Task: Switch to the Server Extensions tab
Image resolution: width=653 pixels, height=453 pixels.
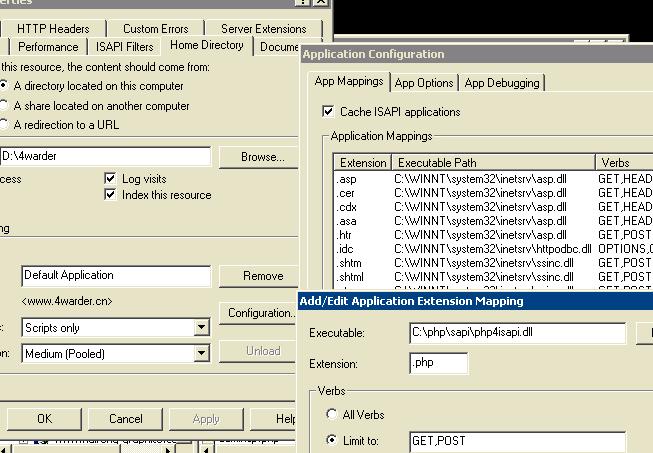Action: 264,29
